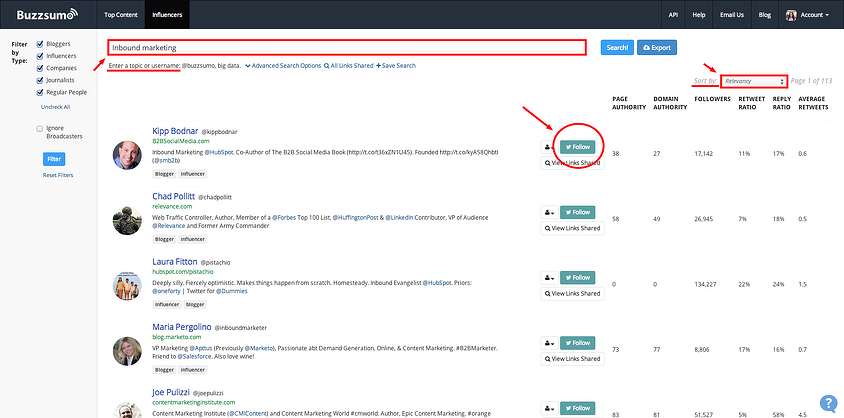The image size is (844, 418).
Task: View Links Shared for Kipp Bodnar
Action: click(573, 163)
